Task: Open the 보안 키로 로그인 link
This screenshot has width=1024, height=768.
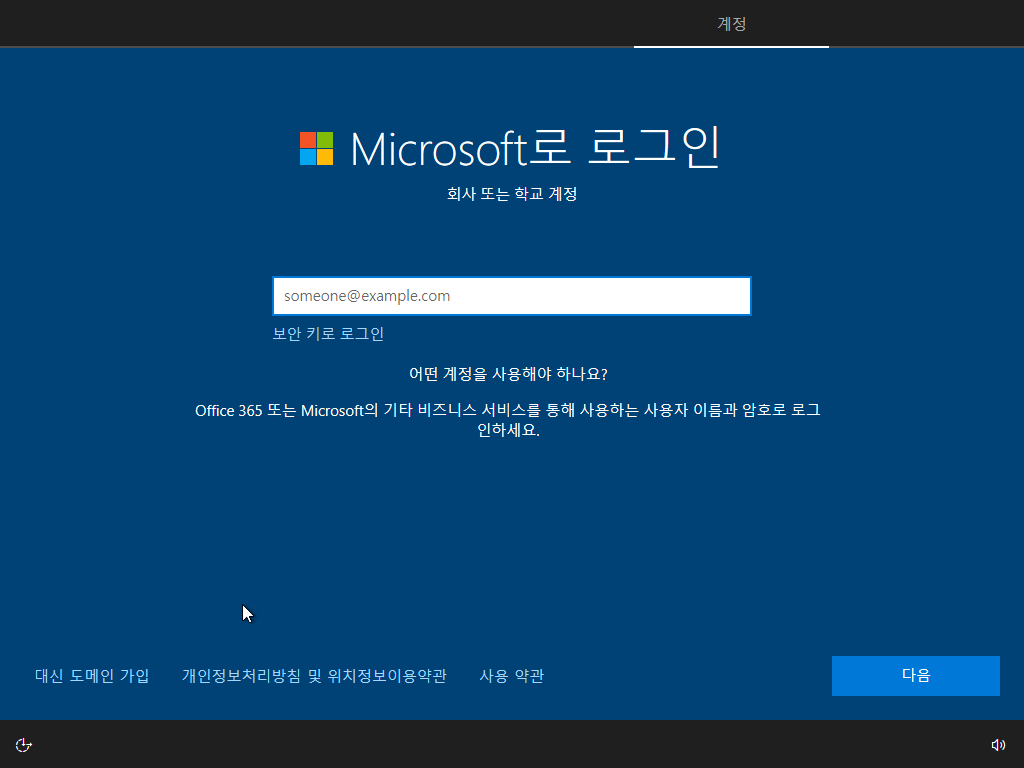Action: tap(328, 334)
